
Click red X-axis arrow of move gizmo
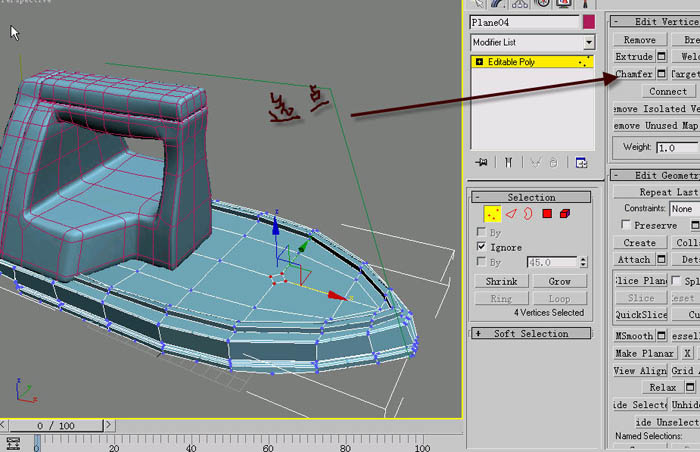[337, 296]
